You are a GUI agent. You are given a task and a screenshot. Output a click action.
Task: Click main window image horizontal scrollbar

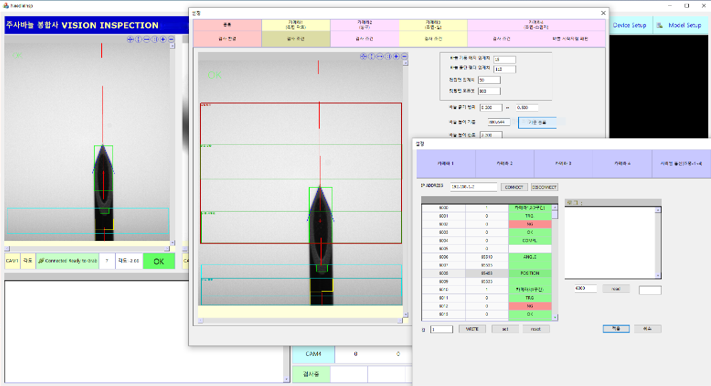88,249
